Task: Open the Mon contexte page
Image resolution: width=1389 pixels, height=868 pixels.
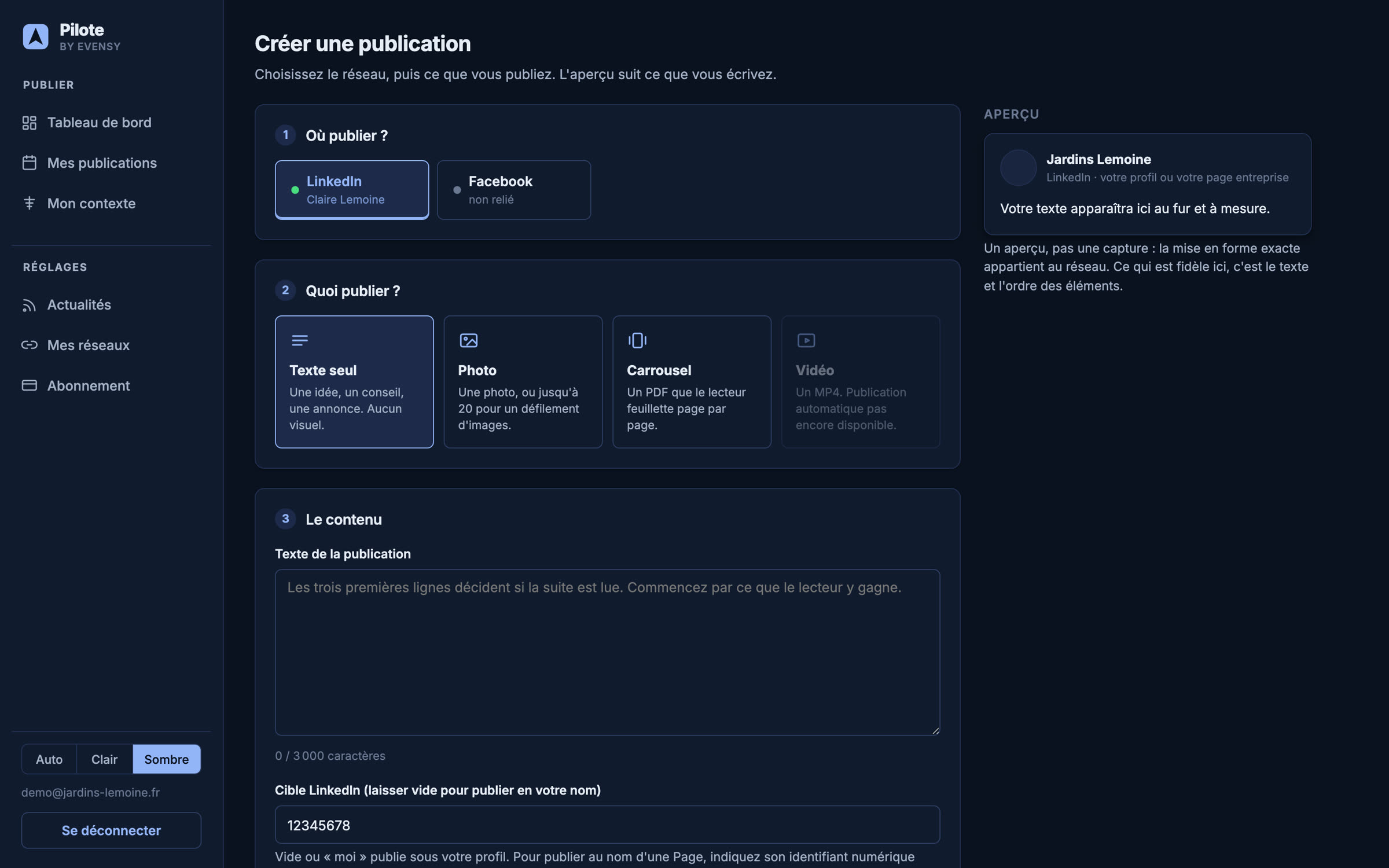Action: click(111, 203)
